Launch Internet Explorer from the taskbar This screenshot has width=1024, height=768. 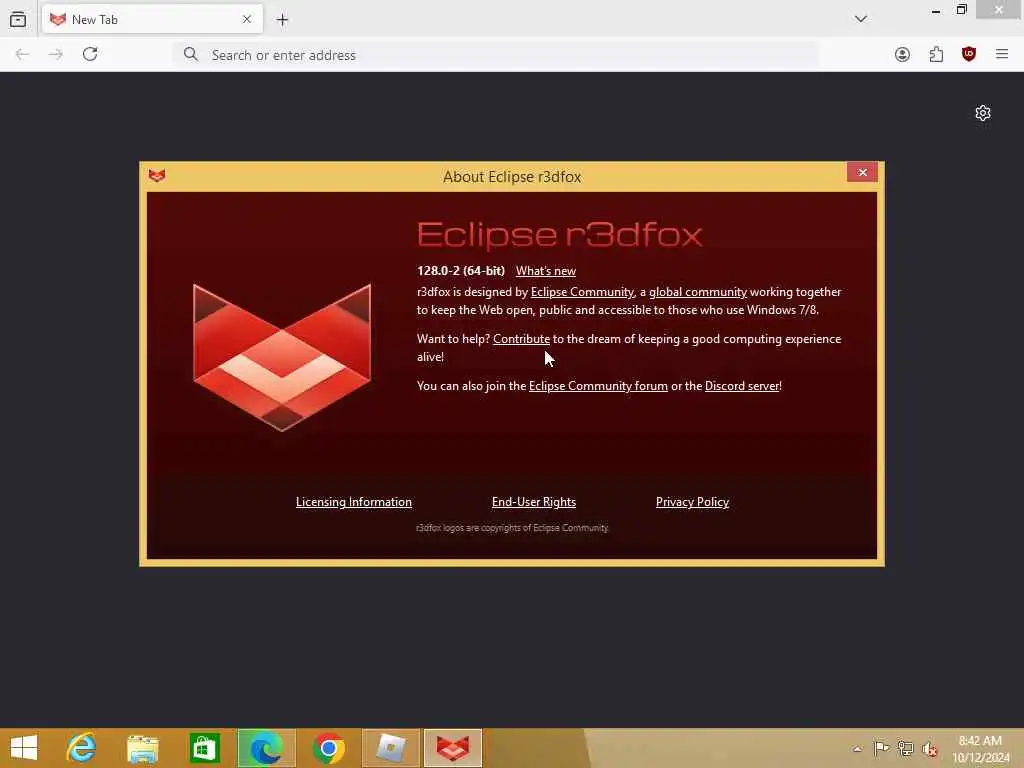point(82,748)
